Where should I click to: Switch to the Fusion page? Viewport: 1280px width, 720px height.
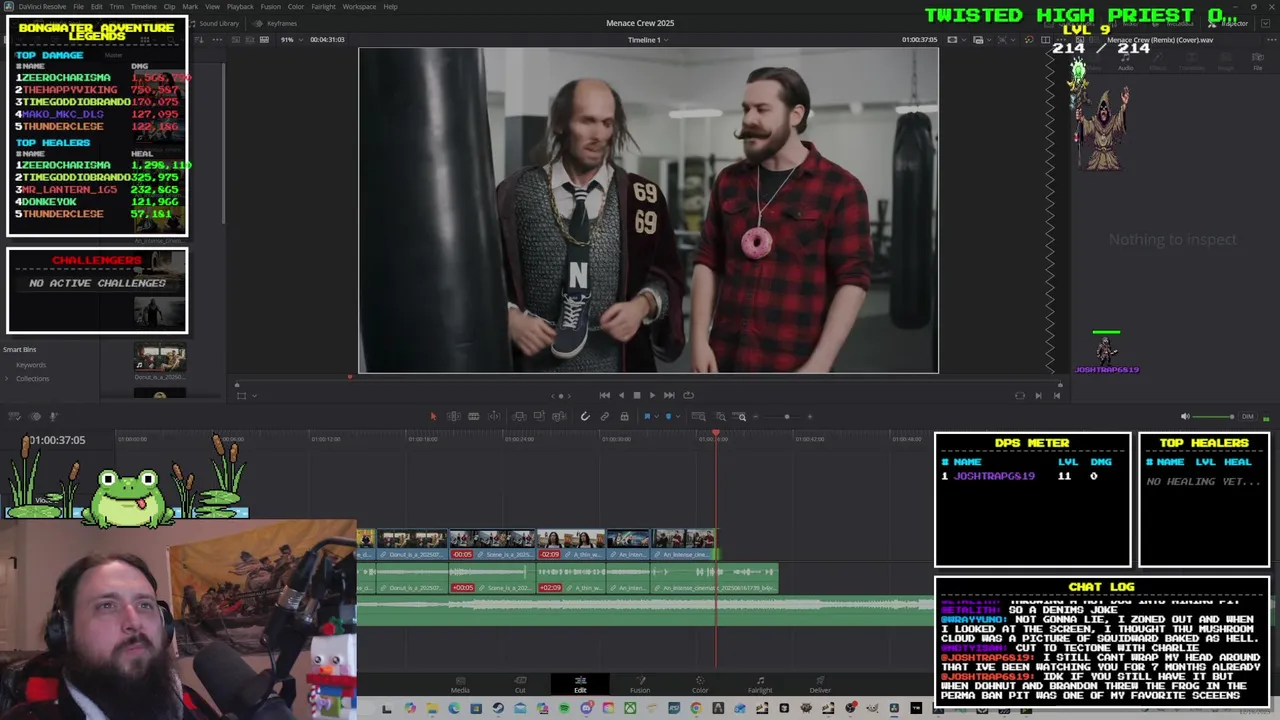[x=640, y=685]
